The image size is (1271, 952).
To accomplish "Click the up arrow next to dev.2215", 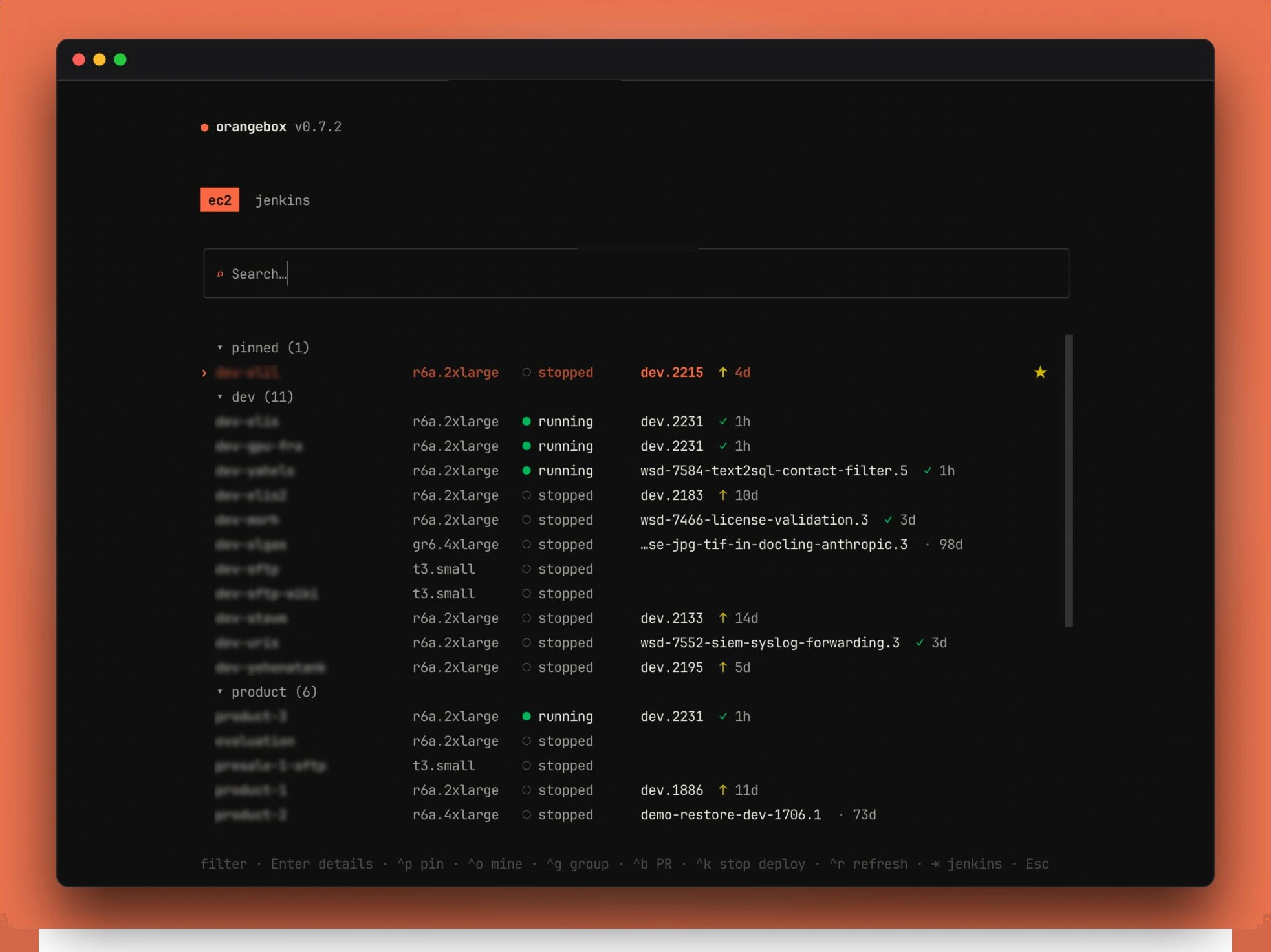I will tap(723, 373).
